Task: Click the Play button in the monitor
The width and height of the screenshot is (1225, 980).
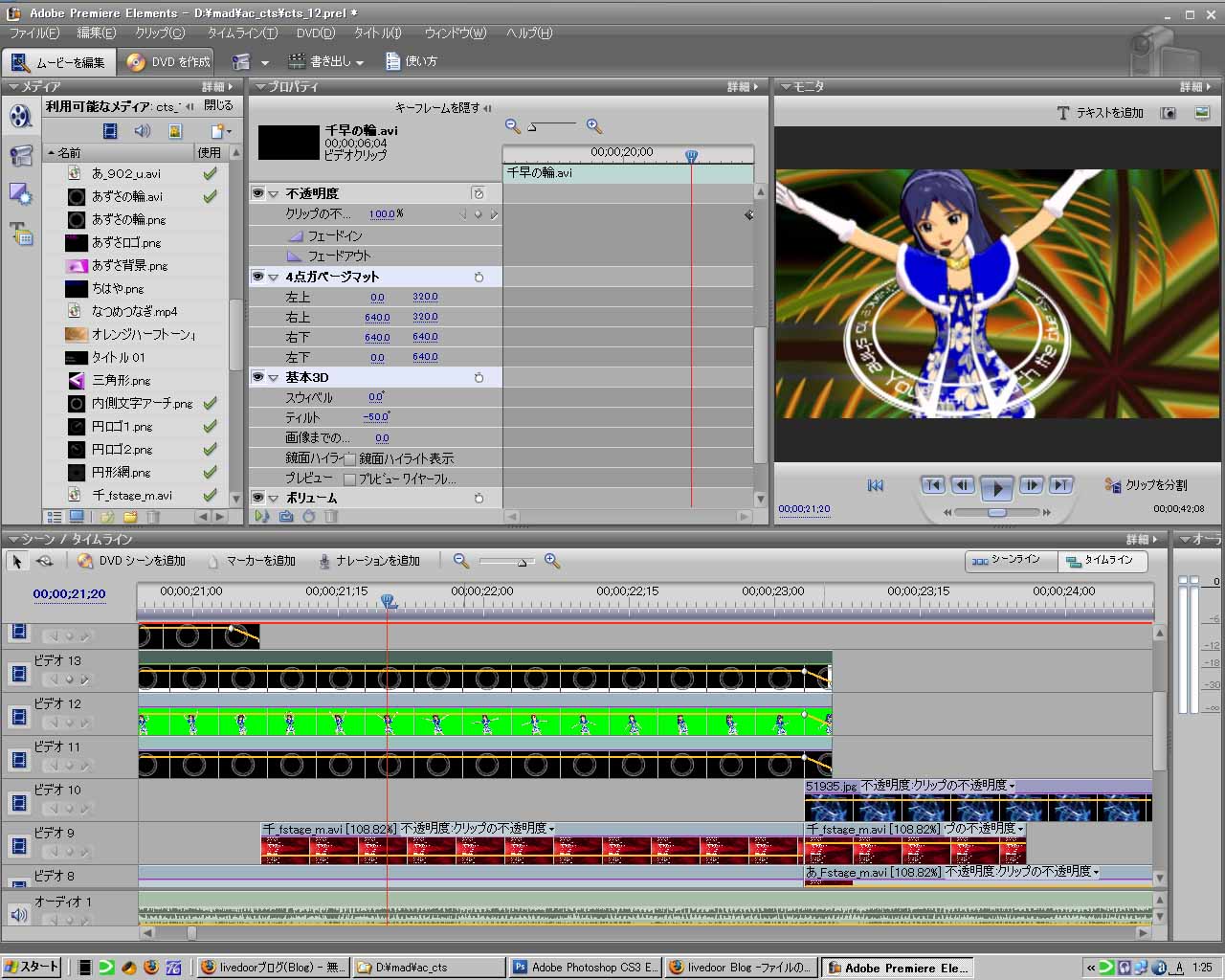Action: pos(996,487)
